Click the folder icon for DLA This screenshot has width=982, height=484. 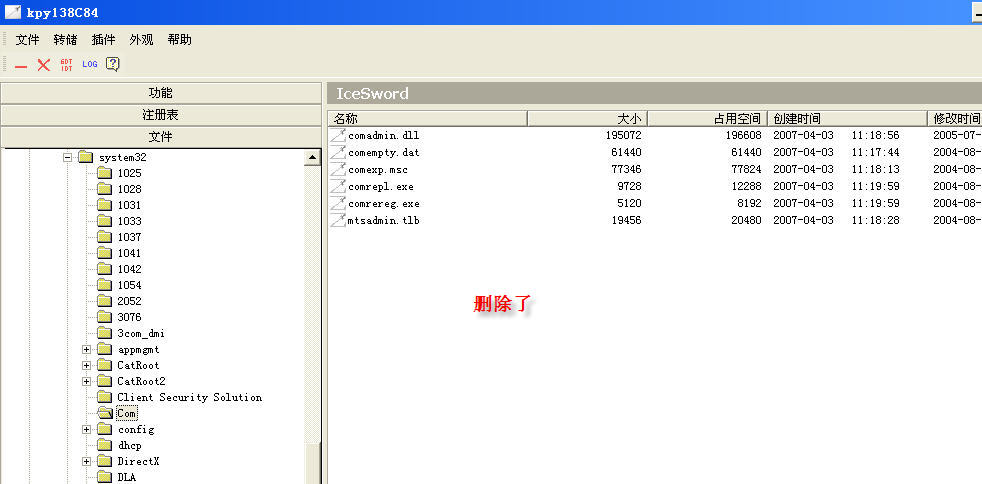pos(105,477)
